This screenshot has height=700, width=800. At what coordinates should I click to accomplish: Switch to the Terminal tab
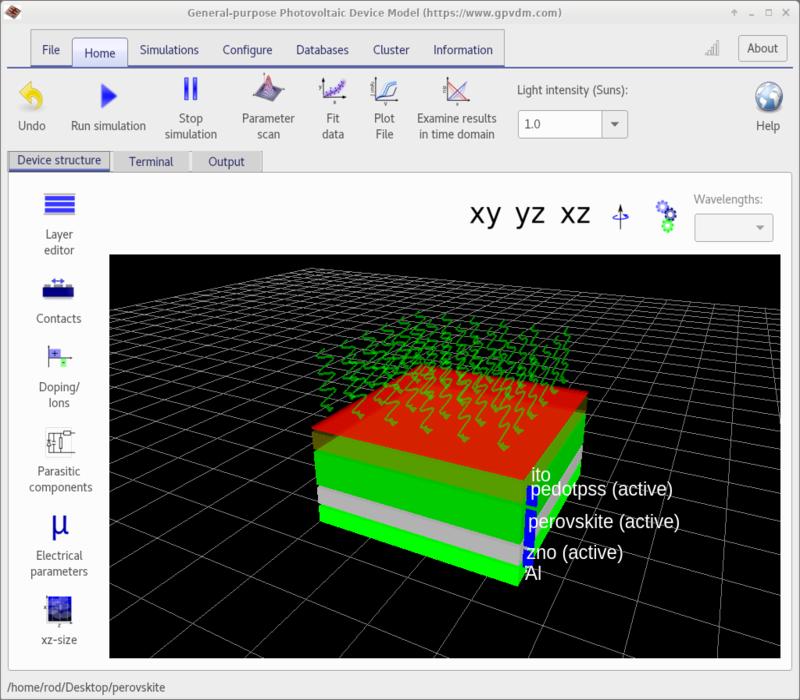coord(150,161)
